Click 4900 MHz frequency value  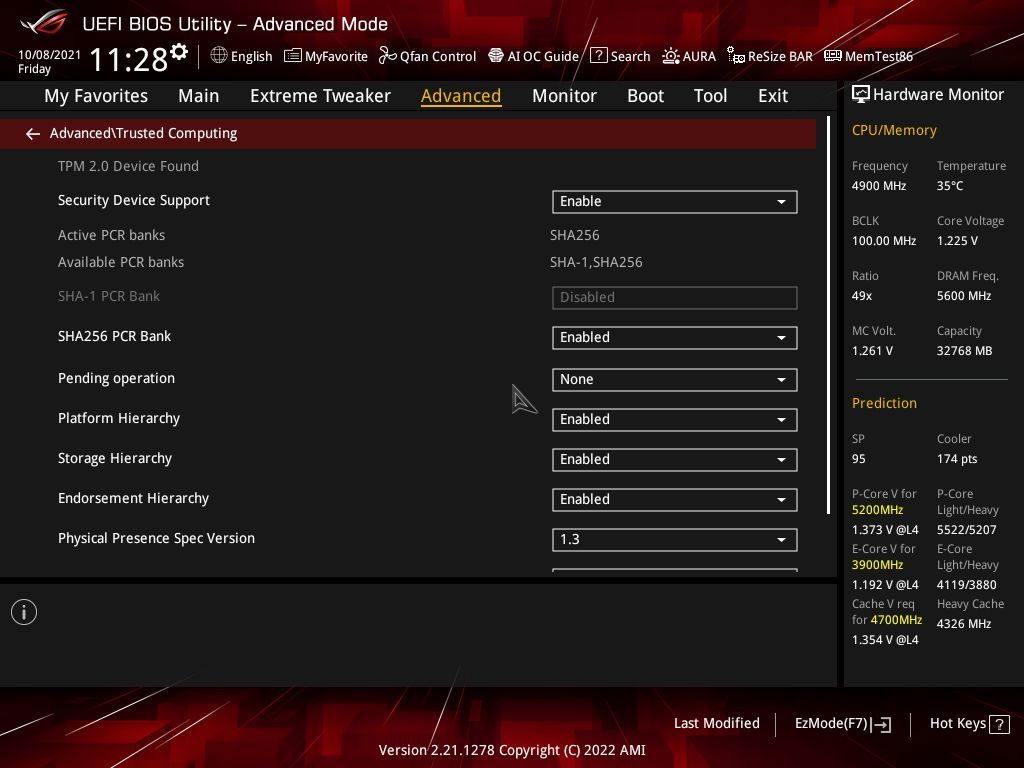879,186
